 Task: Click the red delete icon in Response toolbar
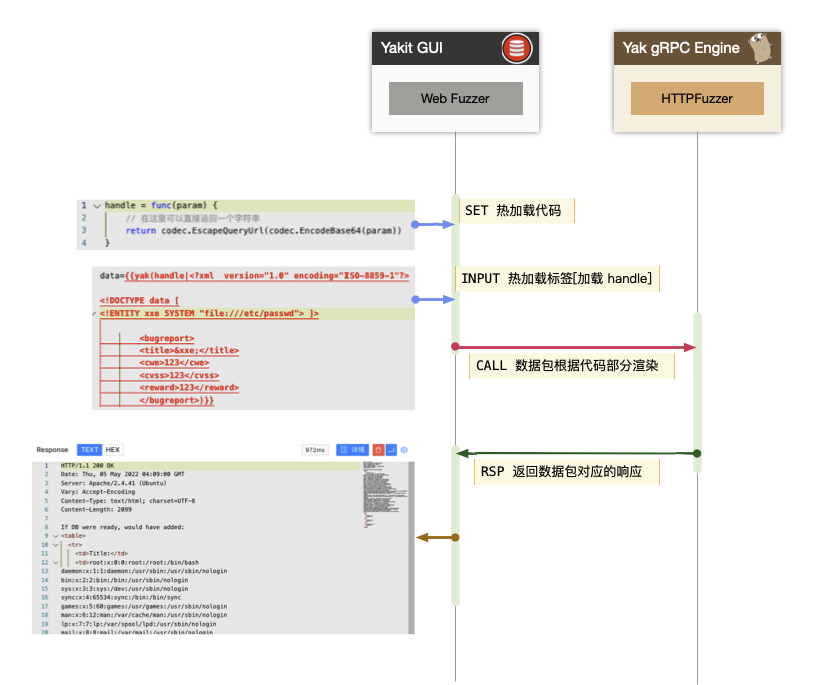(x=379, y=450)
